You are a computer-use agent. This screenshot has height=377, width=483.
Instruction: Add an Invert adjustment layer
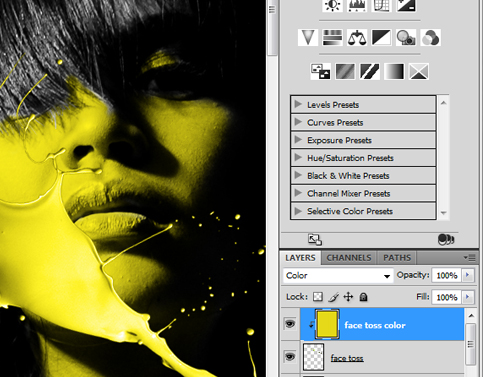pyautogui.click(x=321, y=71)
